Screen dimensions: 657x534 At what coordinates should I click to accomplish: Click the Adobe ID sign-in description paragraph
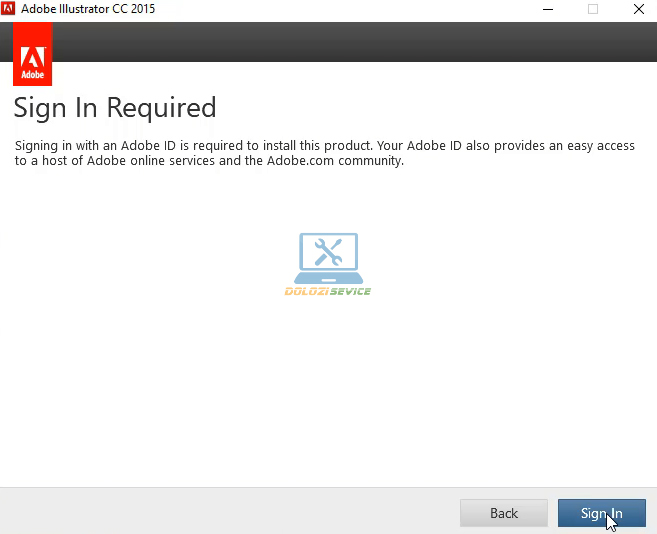(325, 153)
